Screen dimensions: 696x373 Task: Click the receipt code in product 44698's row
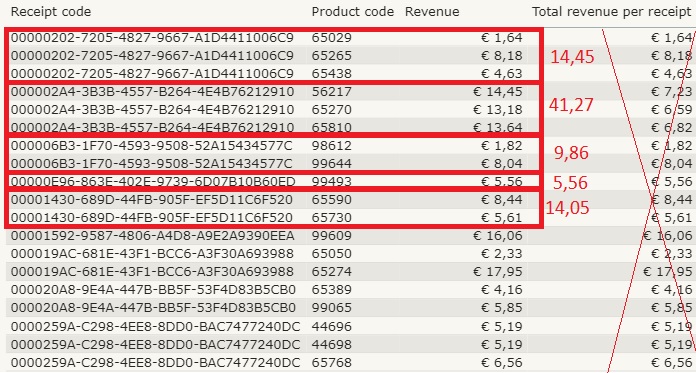coord(155,344)
